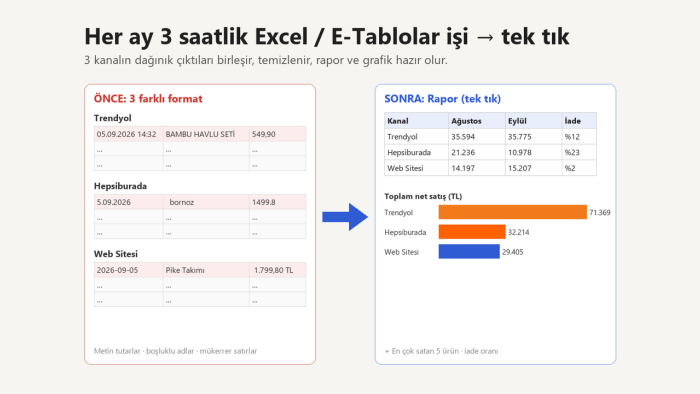700x394 pixels.
Task: Click the 'Hepsiburada' heading in the ÖNCE panel
Action: click(120, 186)
